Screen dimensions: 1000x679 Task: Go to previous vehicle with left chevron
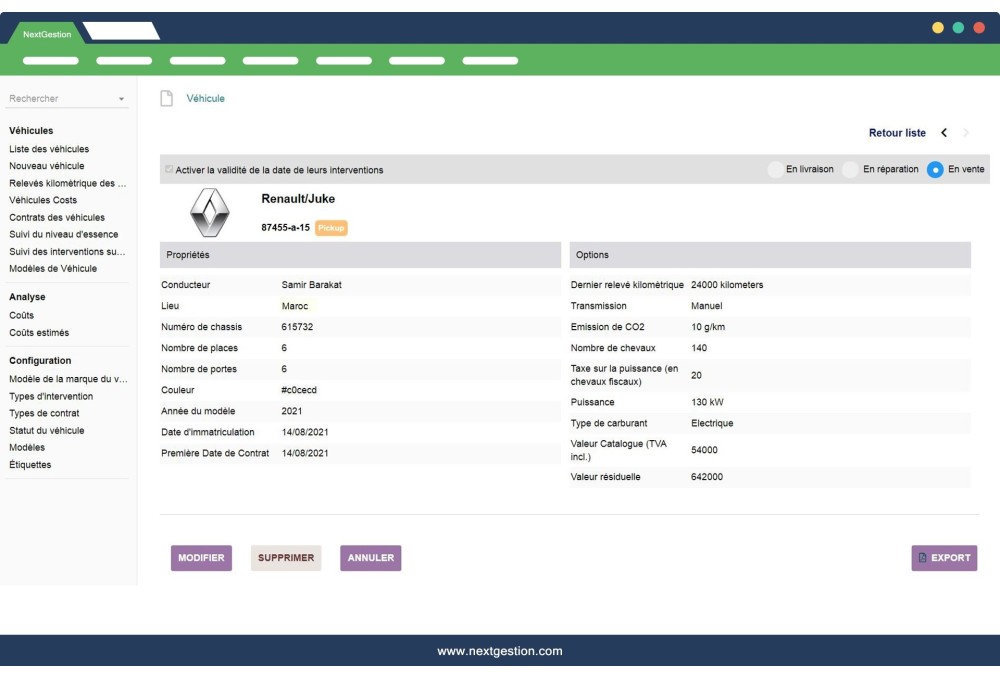[944, 133]
